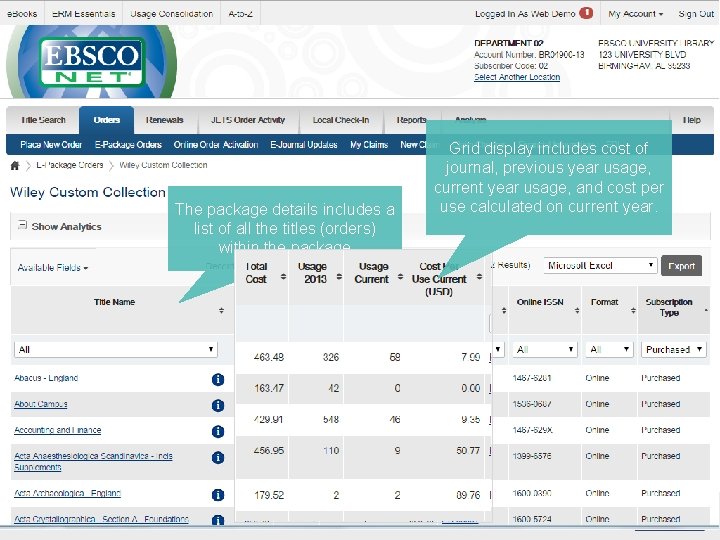This screenshot has height=540, width=720.
Task: Select E-Package Orders submenu item
Action: coord(128,145)
